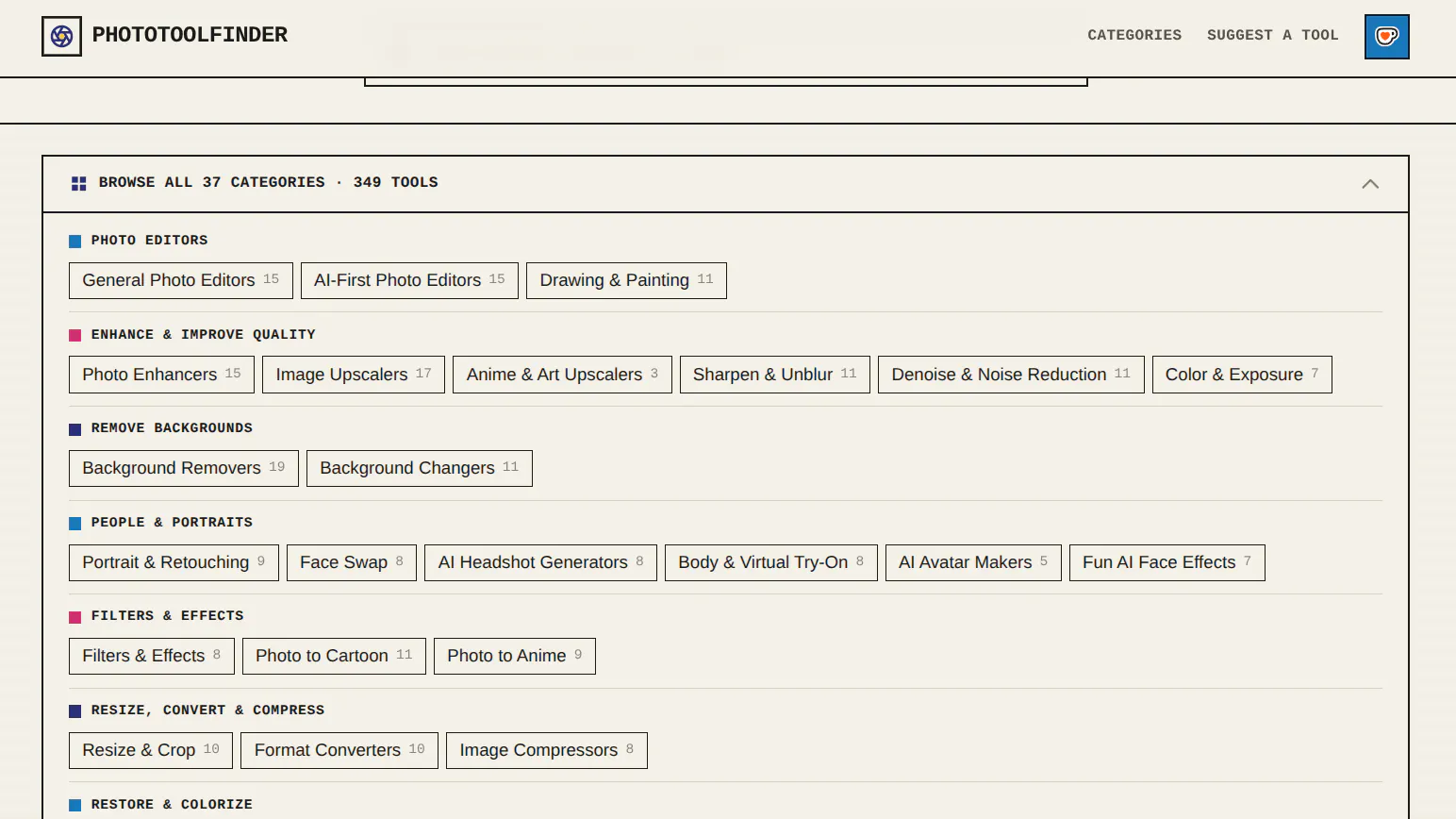Click the Restore & Colorize section heading
The height and width of the screenshot is (819, 1456).
172,805
